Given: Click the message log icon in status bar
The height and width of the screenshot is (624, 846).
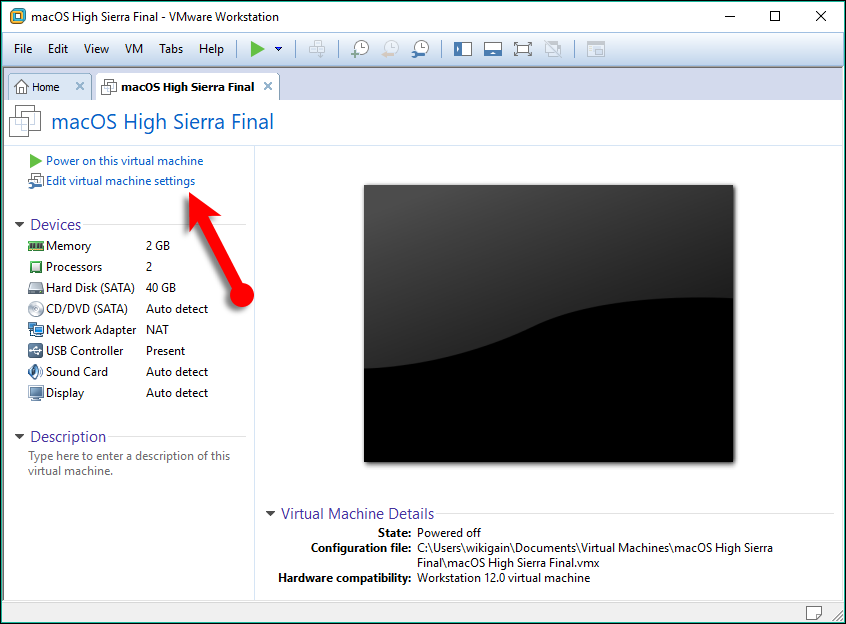Looking at the screenshot, I should (x=814, y=613).
